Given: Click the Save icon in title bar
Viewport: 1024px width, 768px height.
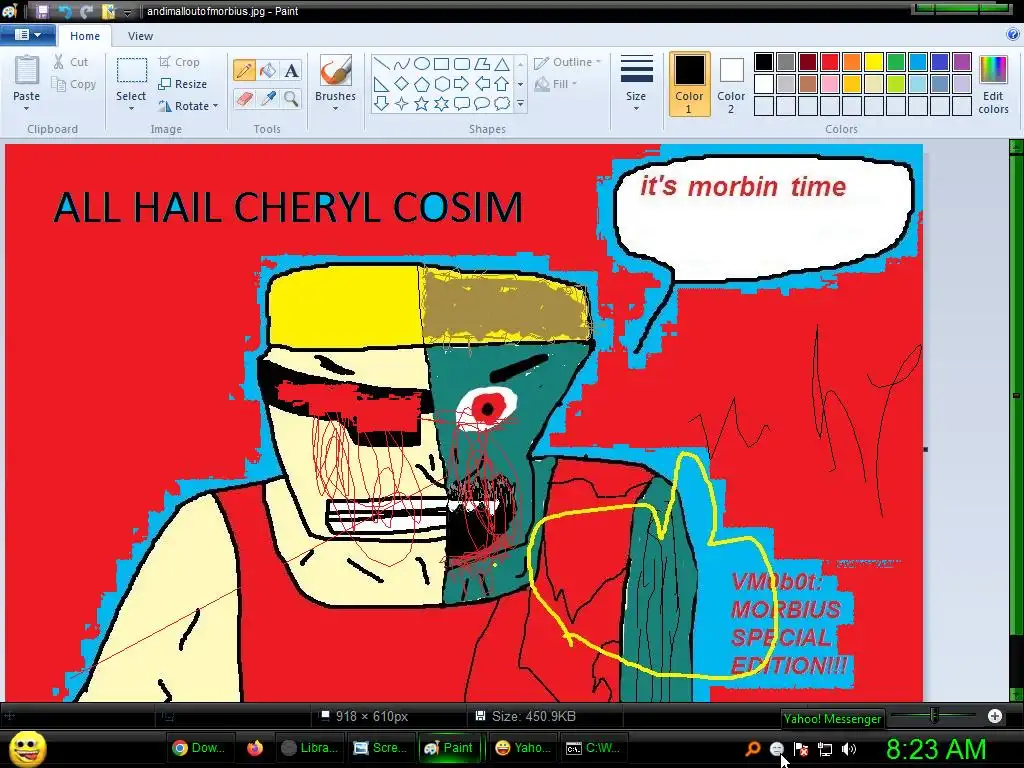Looking at the screenshot, I should pos(42,11).
